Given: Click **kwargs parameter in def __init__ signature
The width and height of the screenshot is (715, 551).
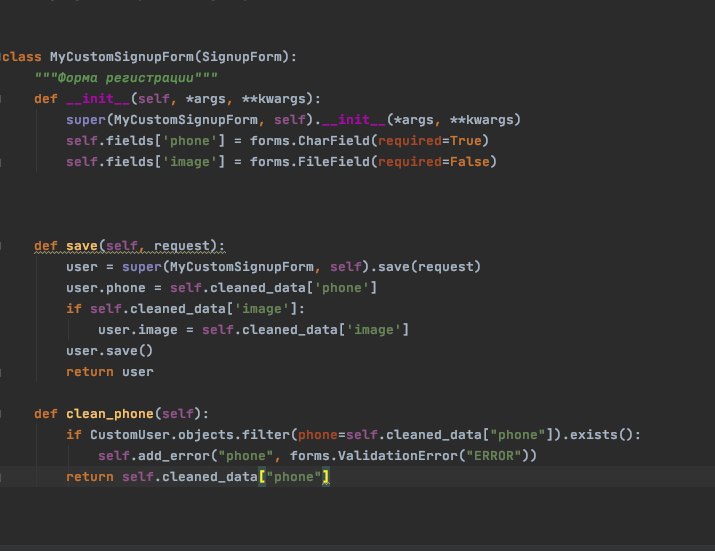Looking at the screenshot, I should [x=274, y=99].
